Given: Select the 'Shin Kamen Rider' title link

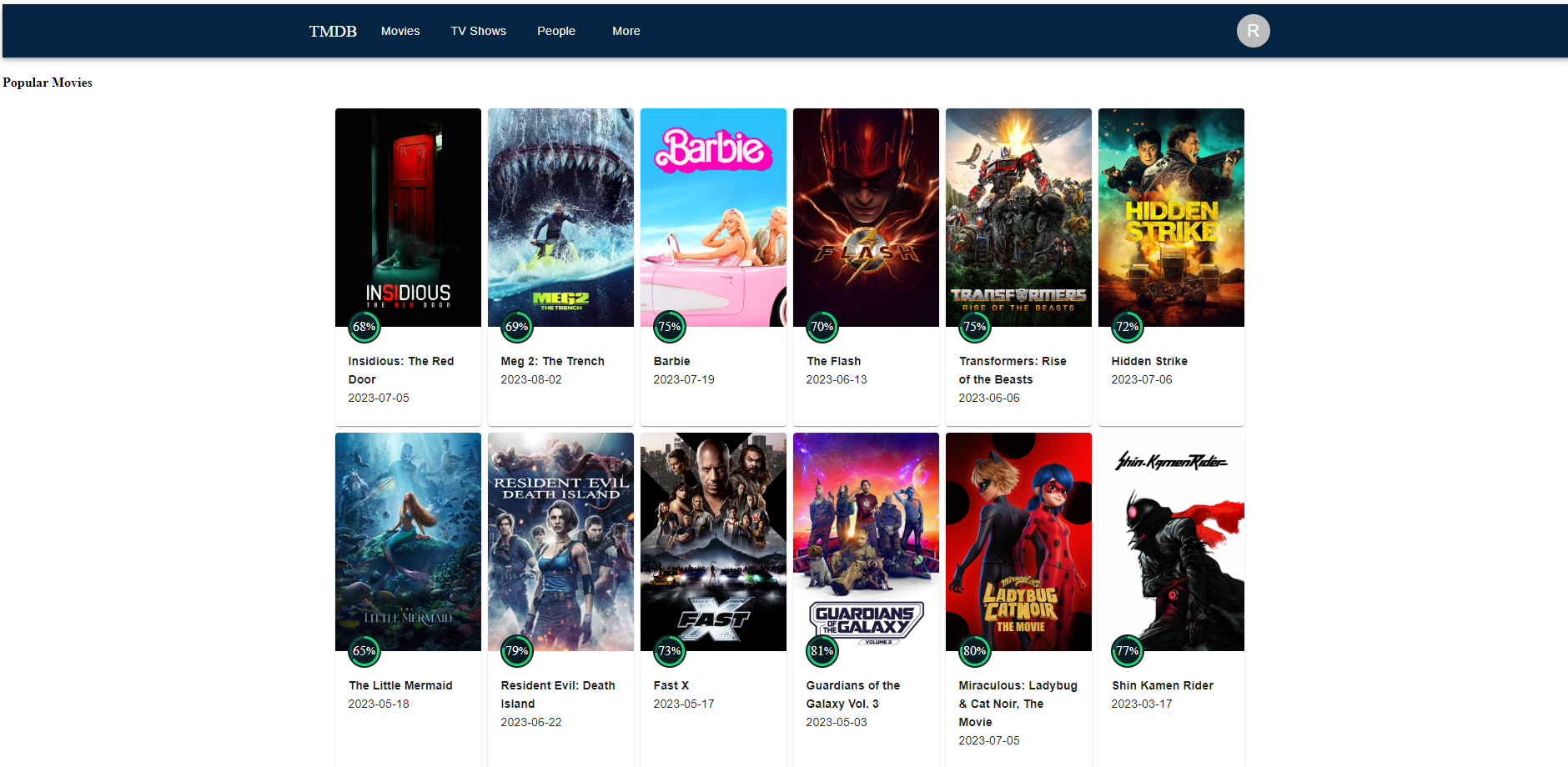Looking at the screenshot, I should [x=1163, y=685].
